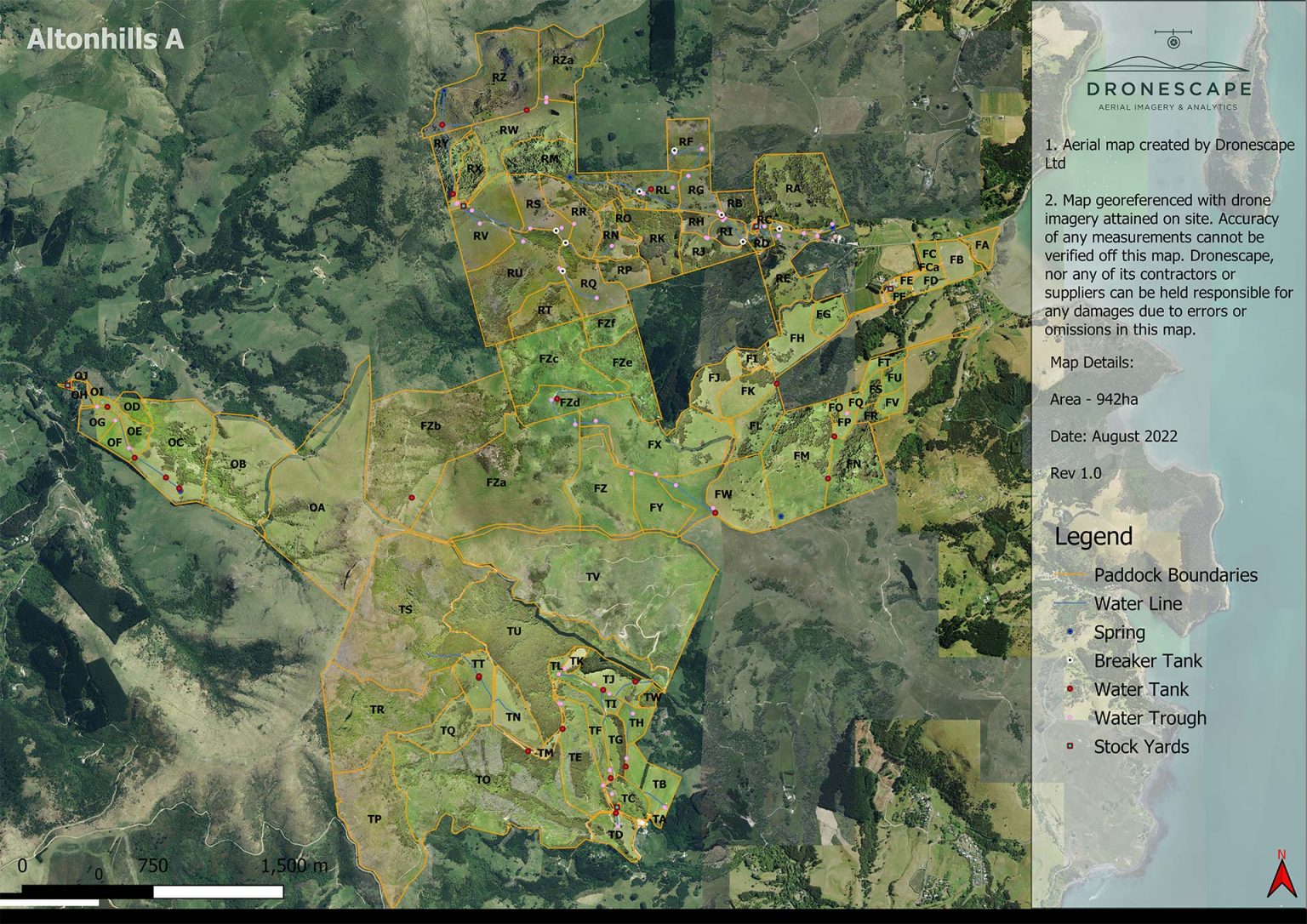Select the Spring symbol in the legend

(x=1070, y=632)
